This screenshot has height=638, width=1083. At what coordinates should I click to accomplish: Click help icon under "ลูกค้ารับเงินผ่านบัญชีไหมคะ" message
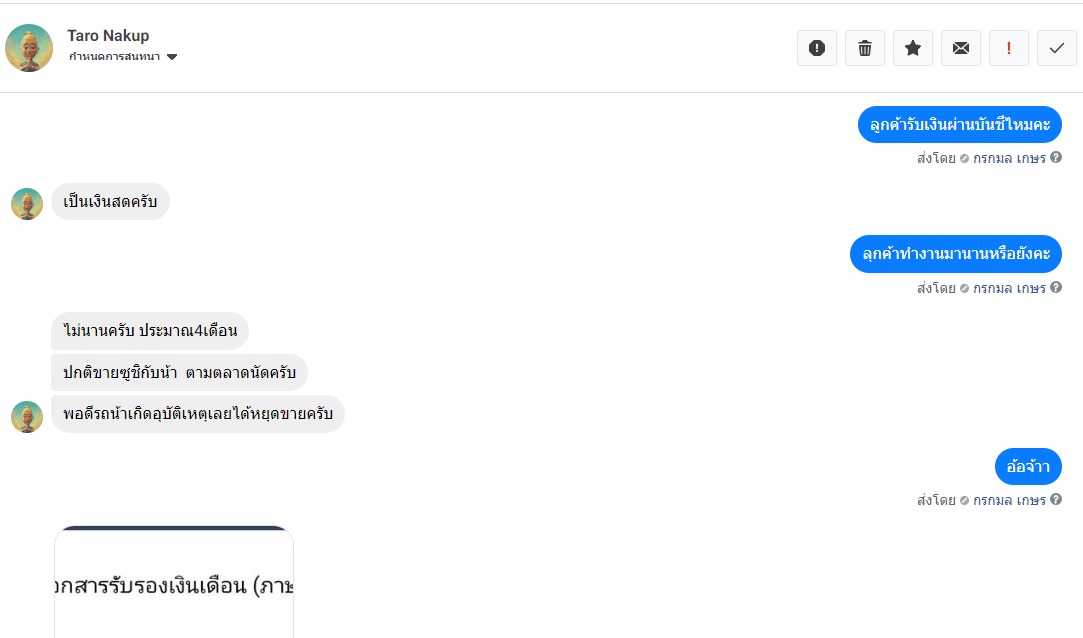coord(1056,158)
